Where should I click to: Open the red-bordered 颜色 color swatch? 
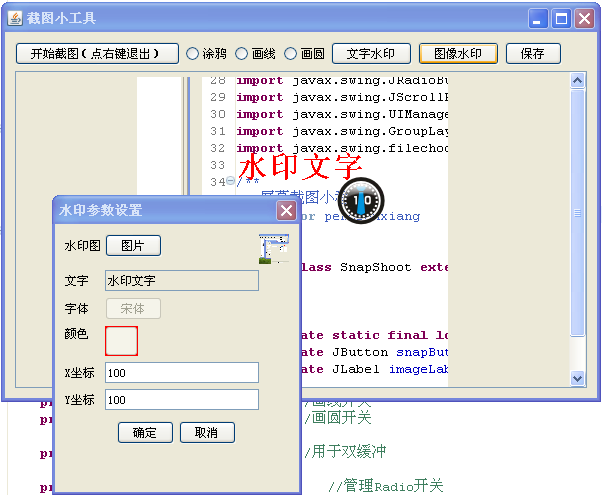click(121, 341)
